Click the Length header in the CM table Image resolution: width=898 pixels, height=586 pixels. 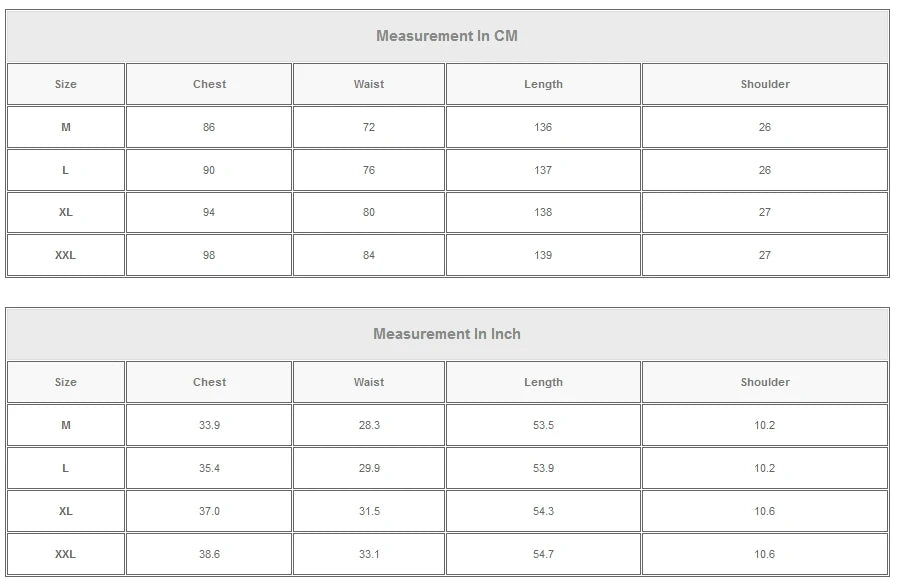pos(543,84)
